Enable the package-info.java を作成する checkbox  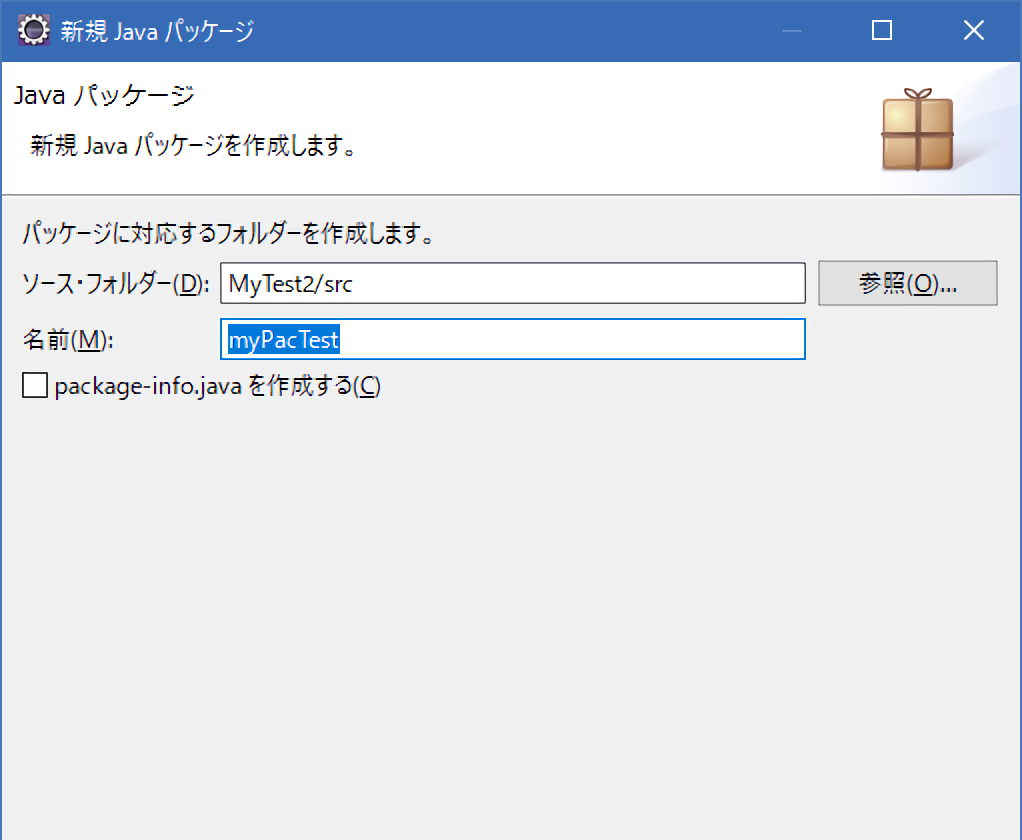click(x=35, y=386)
